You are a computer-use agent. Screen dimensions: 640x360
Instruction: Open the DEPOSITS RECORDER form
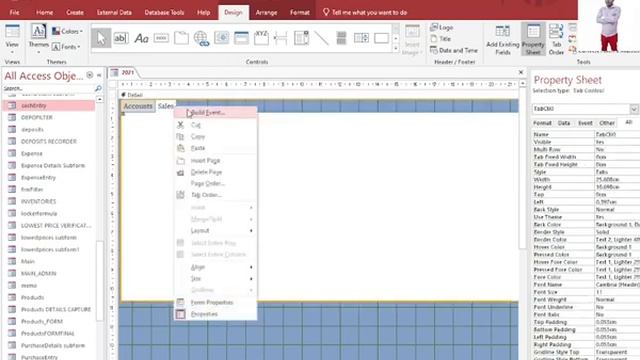[x=49, y=141]
